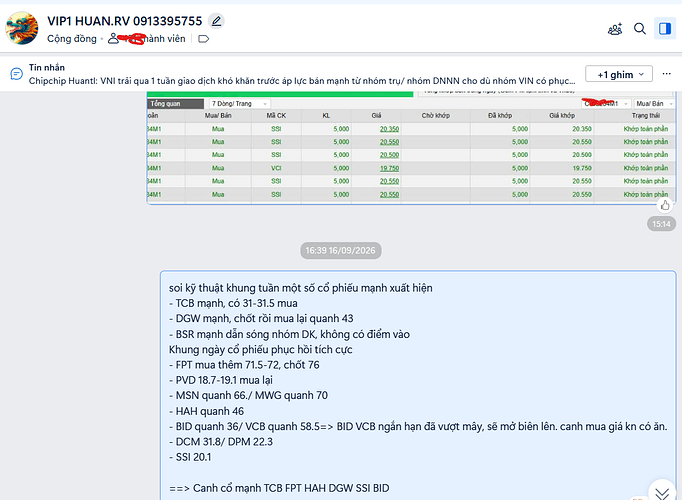Open the pinned message chat icon
This screenshot has height=500, width=682.
tap(17, 74)
